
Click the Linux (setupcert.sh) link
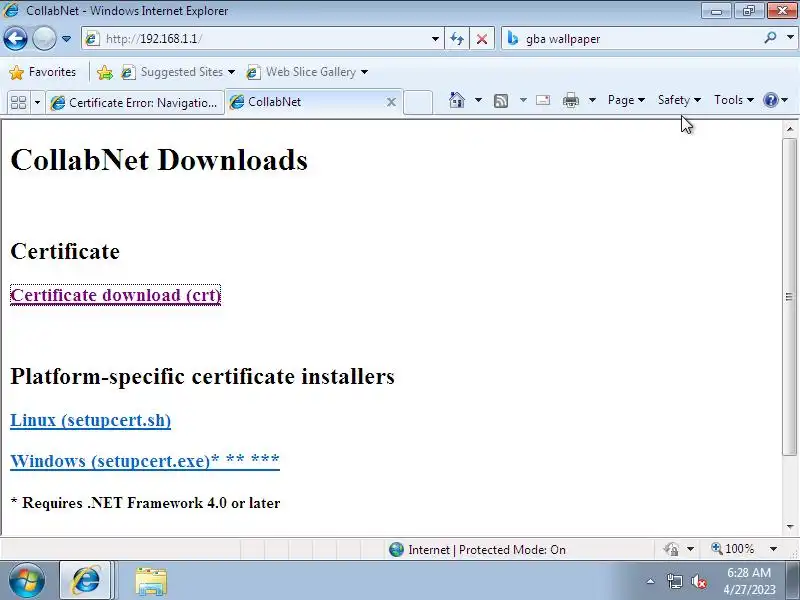(90, 420)
